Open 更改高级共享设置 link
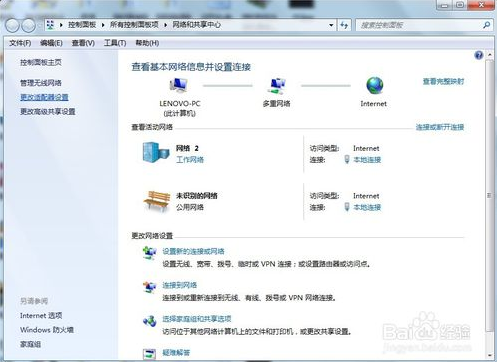The height and width of the screenshot is (362, 497). pos(48,111)
